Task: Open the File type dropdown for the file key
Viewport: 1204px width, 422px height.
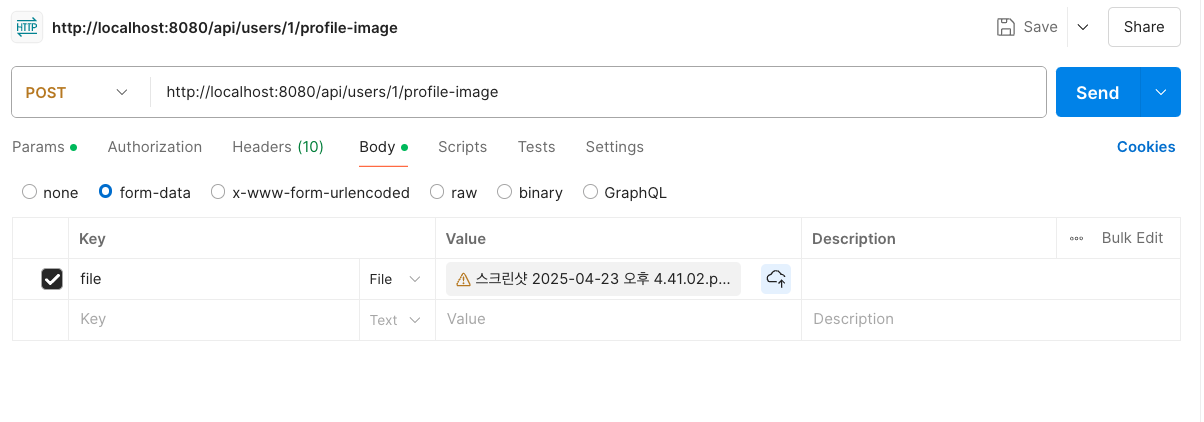Action: tap(396, 279)
